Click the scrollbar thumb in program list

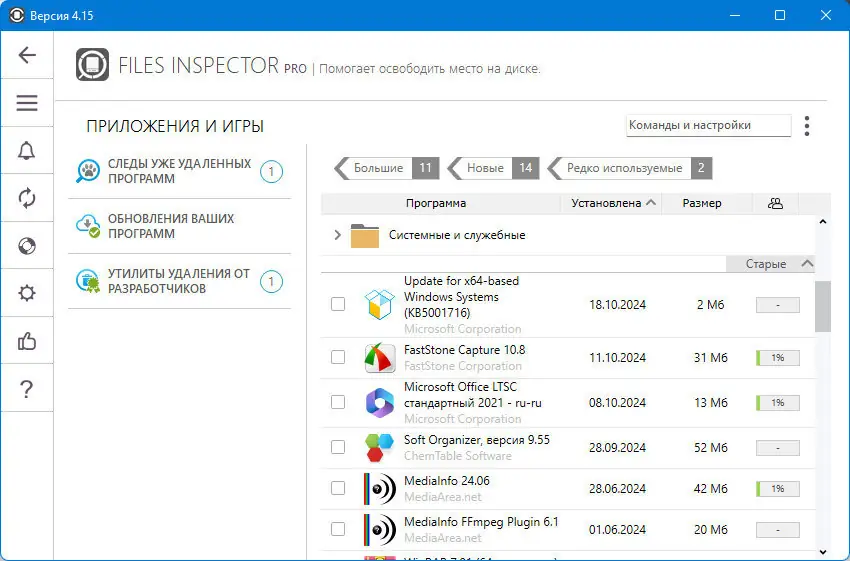click(x=823, y=306)
